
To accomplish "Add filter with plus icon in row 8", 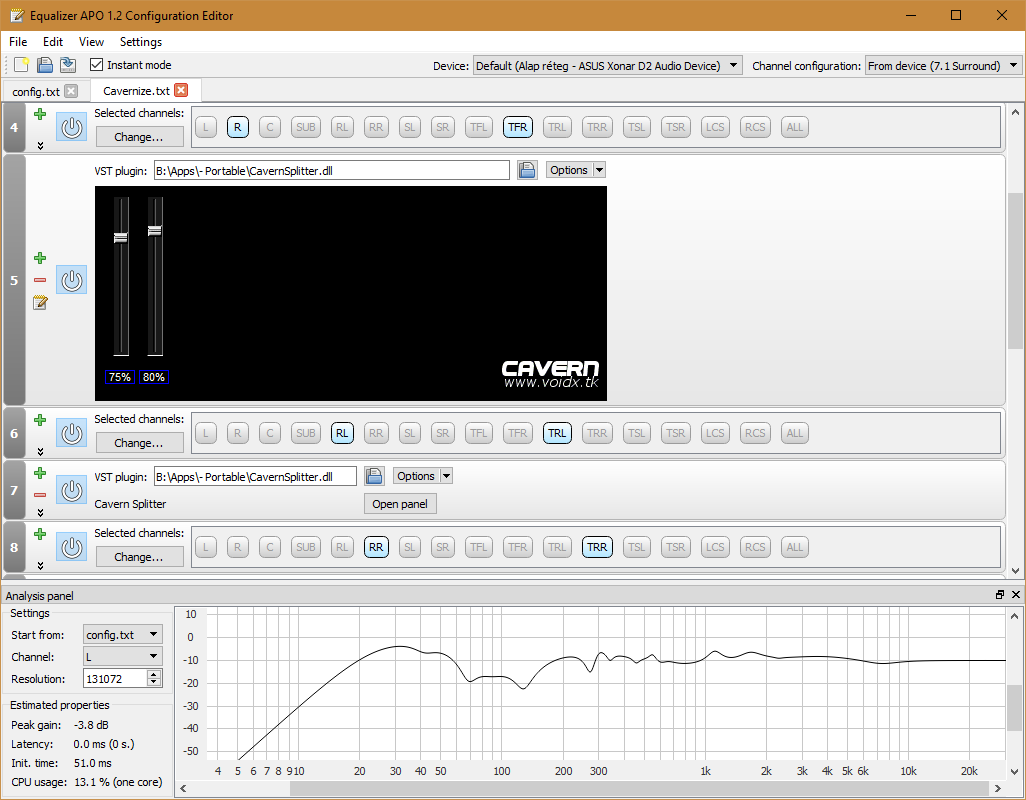I will [x=40, y=534].
